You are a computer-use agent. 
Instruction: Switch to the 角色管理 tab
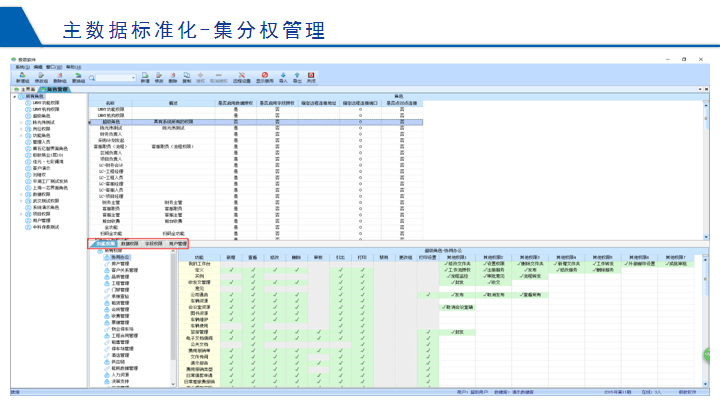tap(55, 89)
